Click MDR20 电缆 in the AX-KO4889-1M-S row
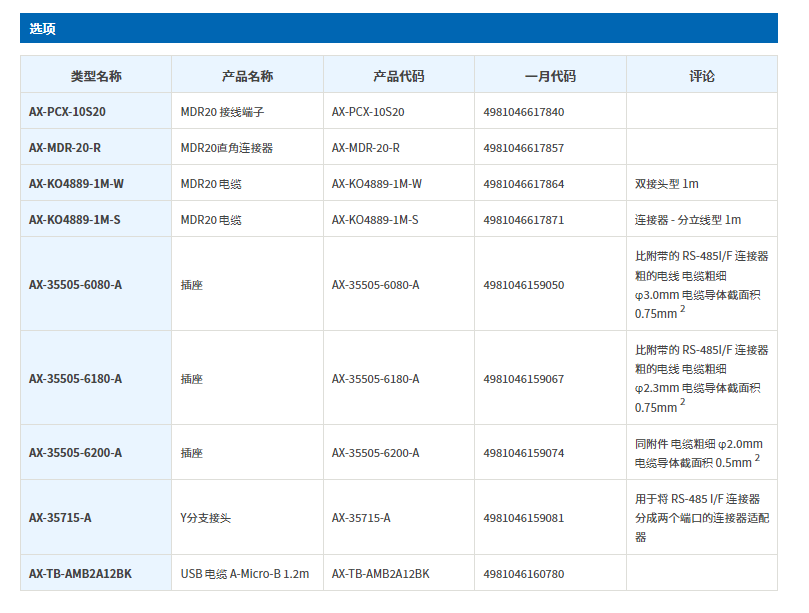Viewport: 809px width, 613px height. pos(211,220)
